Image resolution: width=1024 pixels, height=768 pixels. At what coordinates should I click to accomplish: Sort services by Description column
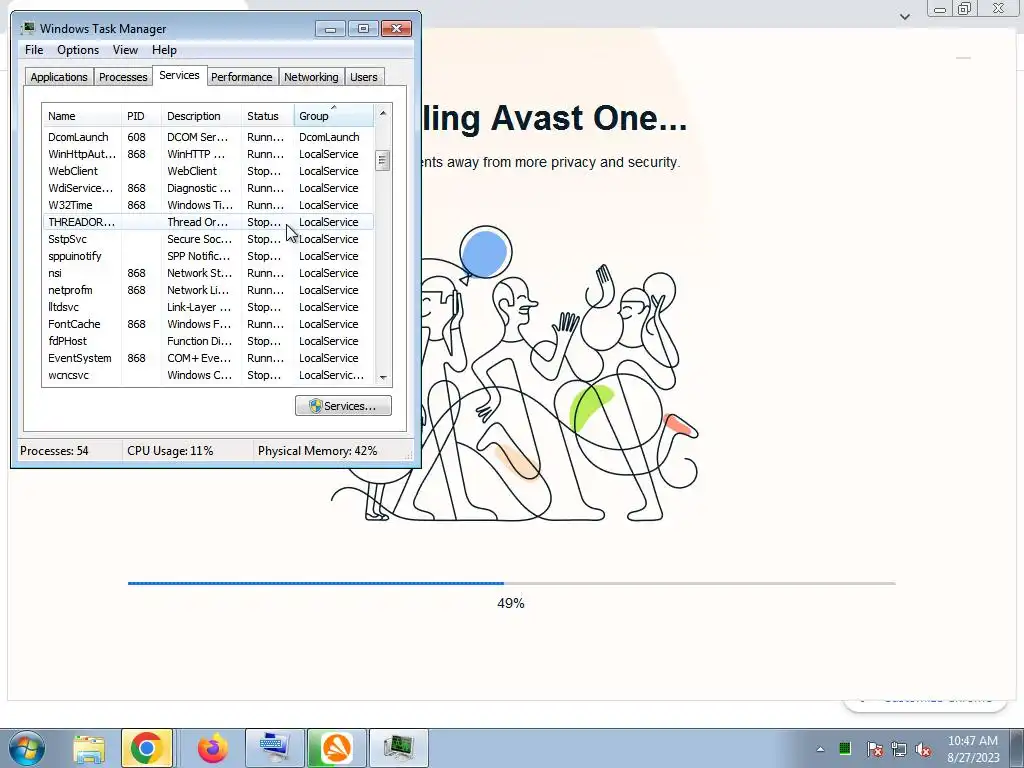tap(201, 116)
